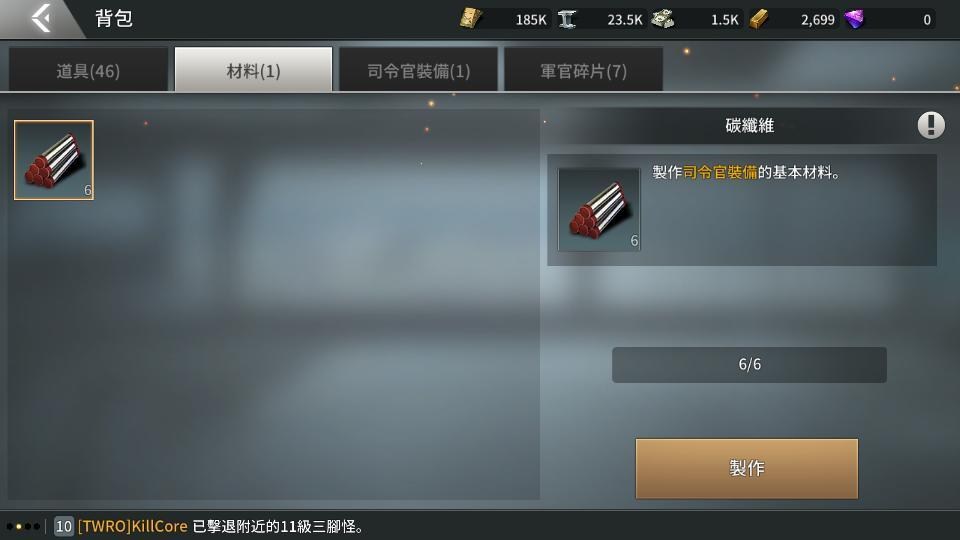Click the gold food resource icon

coord(470,18)
